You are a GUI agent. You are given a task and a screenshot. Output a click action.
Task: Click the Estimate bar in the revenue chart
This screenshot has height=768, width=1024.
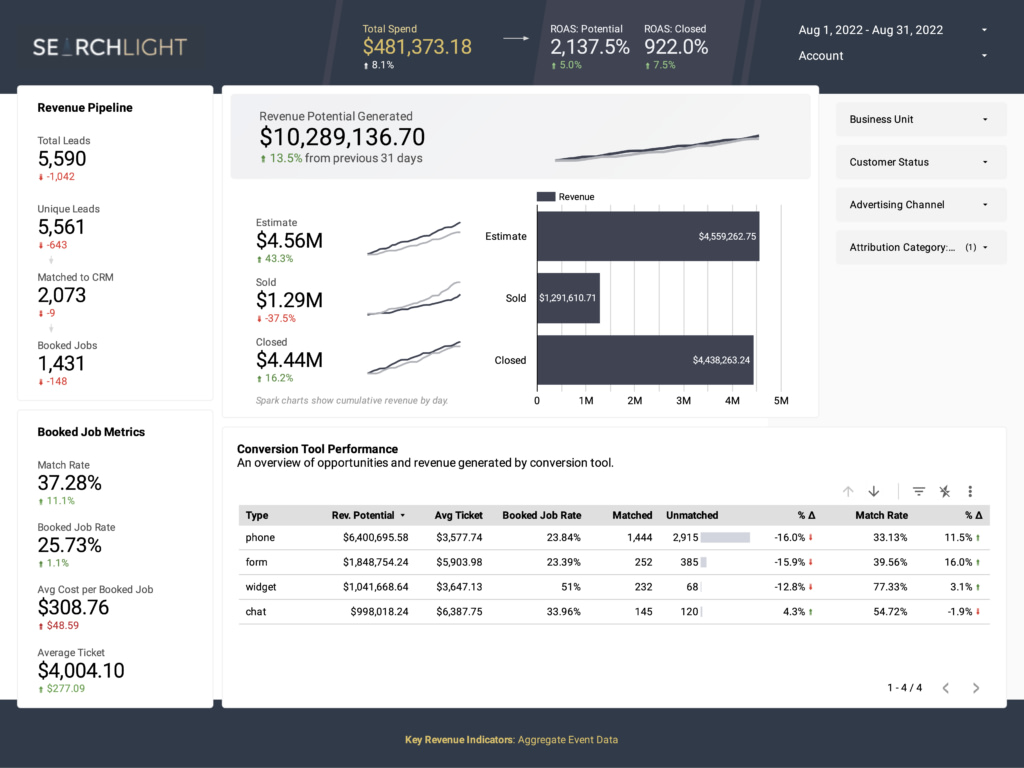coord(650,236)
